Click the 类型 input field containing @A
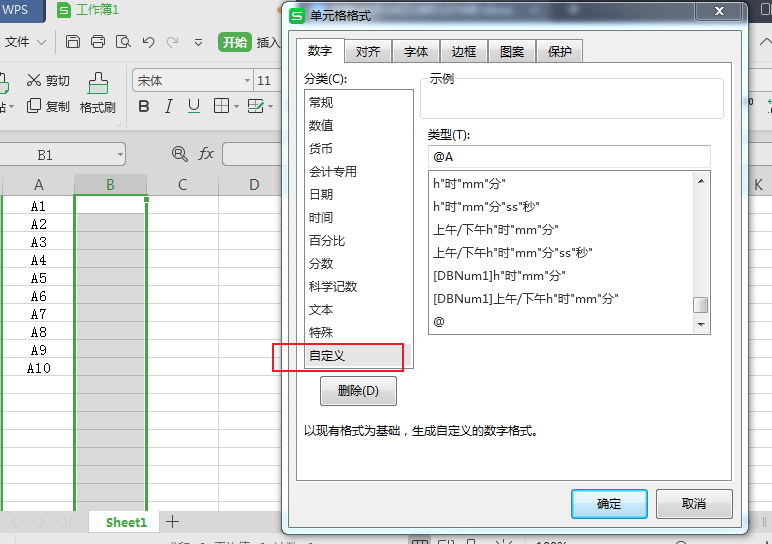 569,157
